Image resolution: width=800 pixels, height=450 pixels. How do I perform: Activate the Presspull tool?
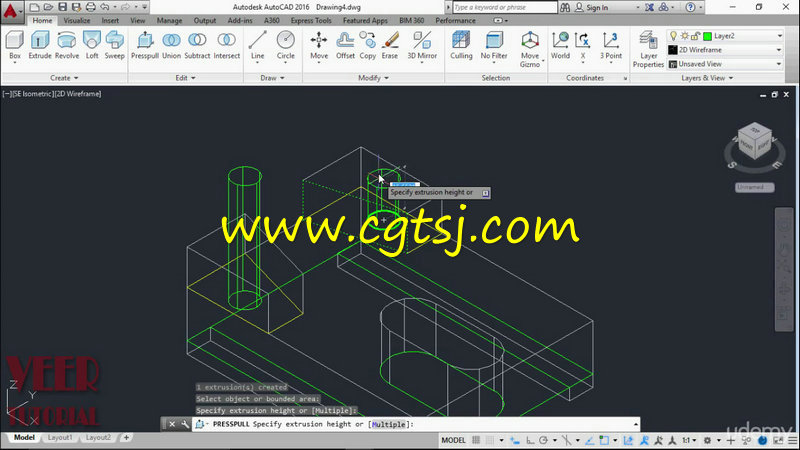[145, 45]
